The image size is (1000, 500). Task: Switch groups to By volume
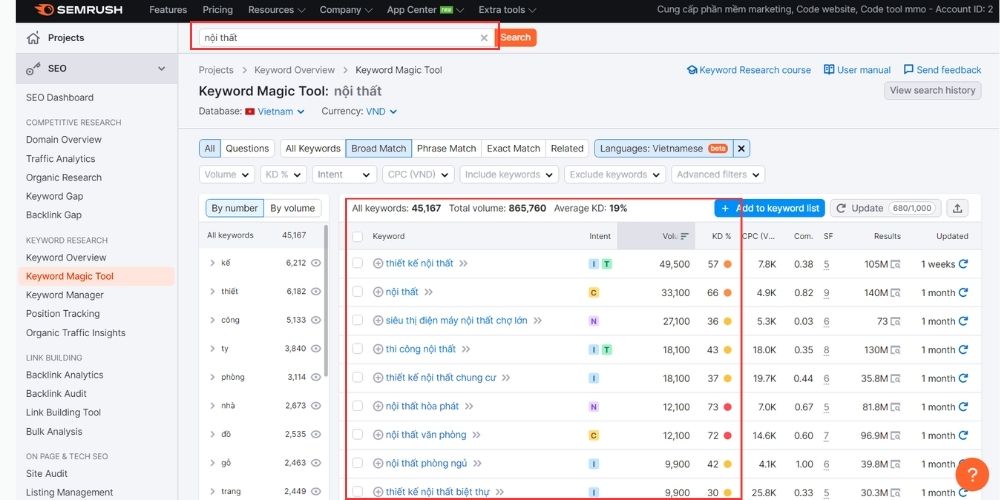(293, 209)
